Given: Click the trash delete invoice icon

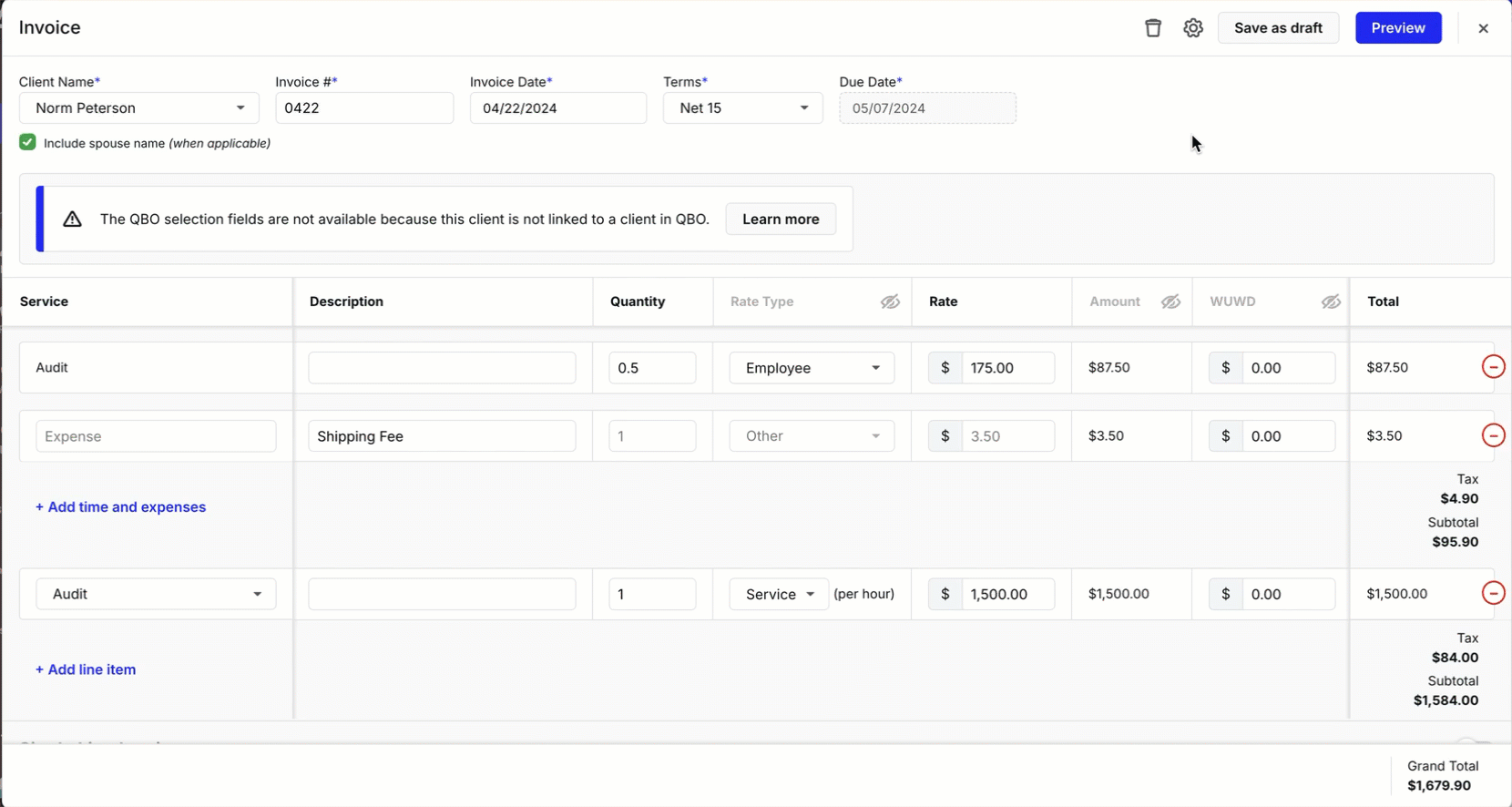Looking at the screenshot, I should pyautogui.click(x=1153, y=28).
